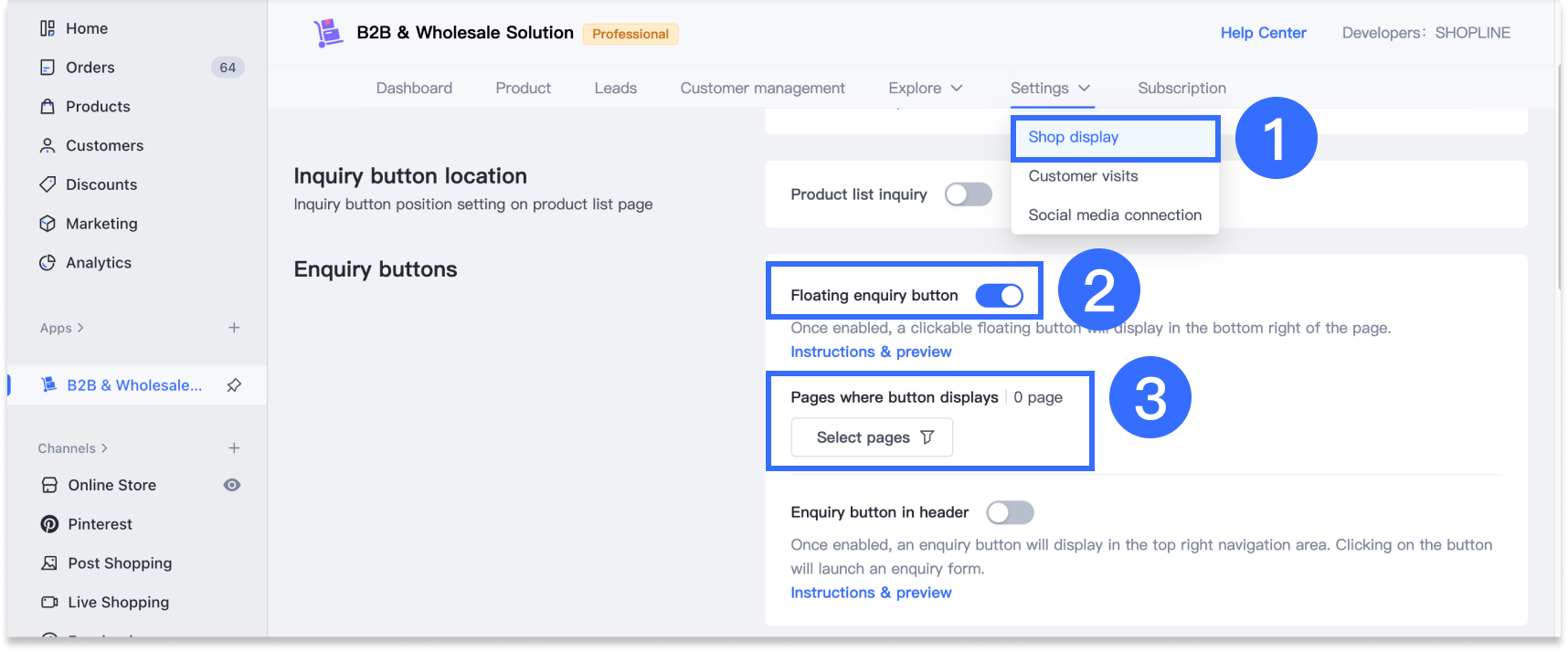
Task: Click the Pinterest channel icon
Action: pyautogui.click(x=49, y=524)
